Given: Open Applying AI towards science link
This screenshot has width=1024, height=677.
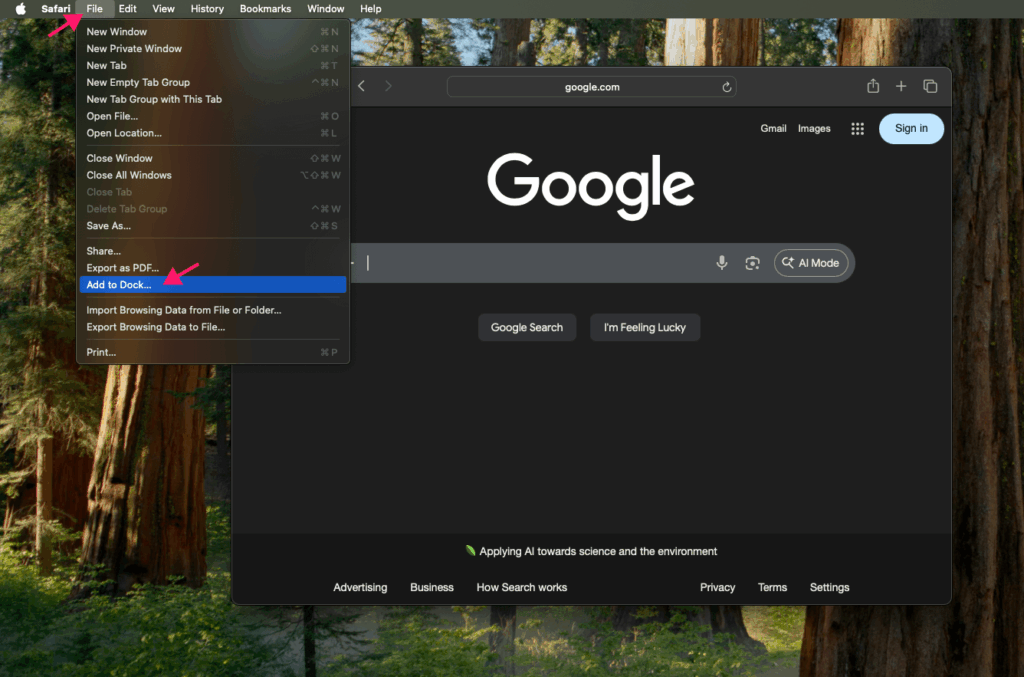Looking at the screenshot, I should coord(598,551).
